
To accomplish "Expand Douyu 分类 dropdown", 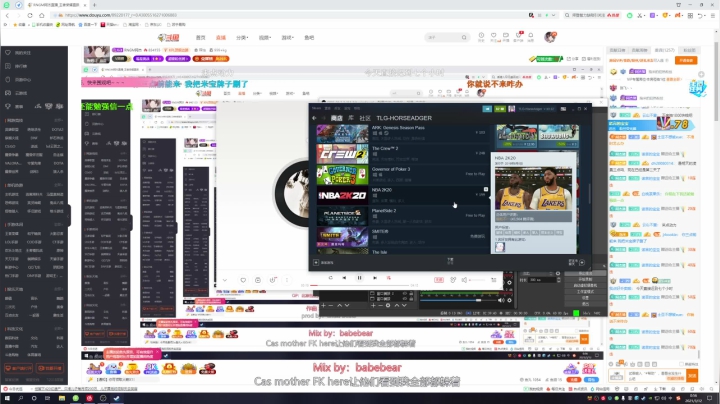I will 242,38.
